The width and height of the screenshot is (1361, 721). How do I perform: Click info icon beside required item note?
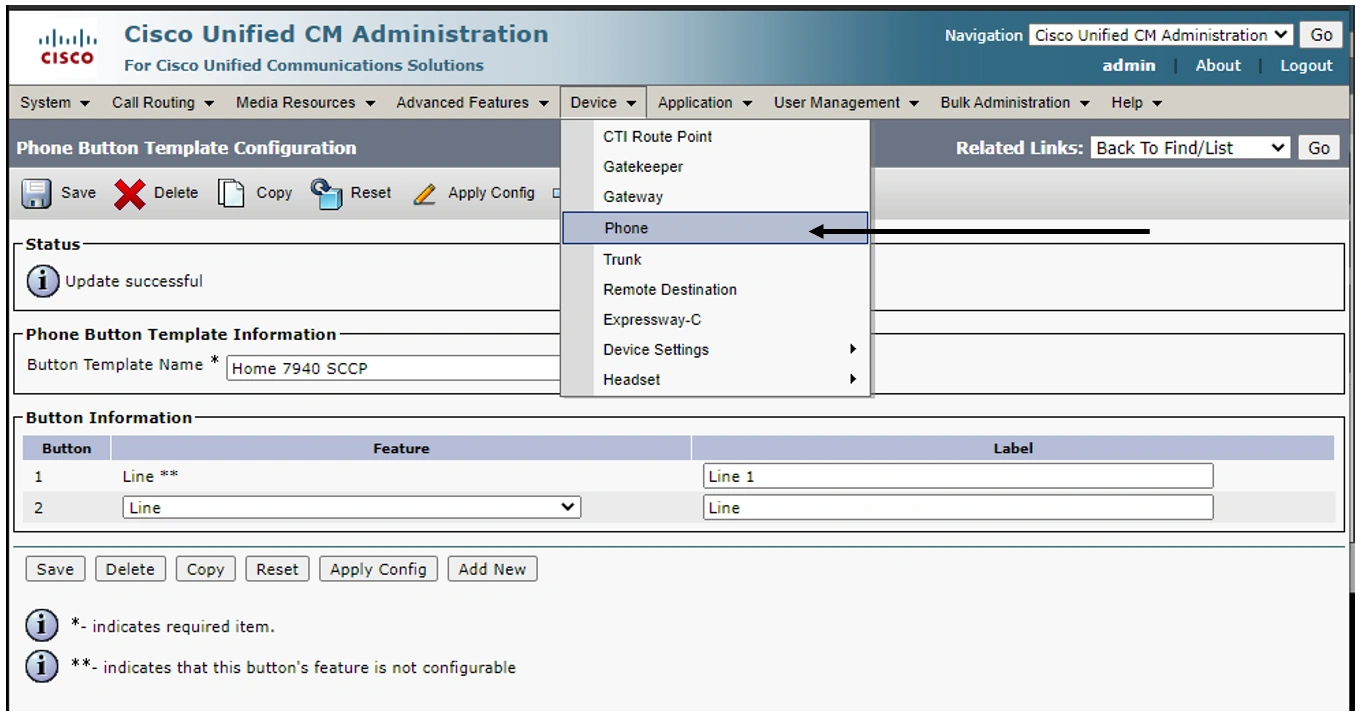41,627
